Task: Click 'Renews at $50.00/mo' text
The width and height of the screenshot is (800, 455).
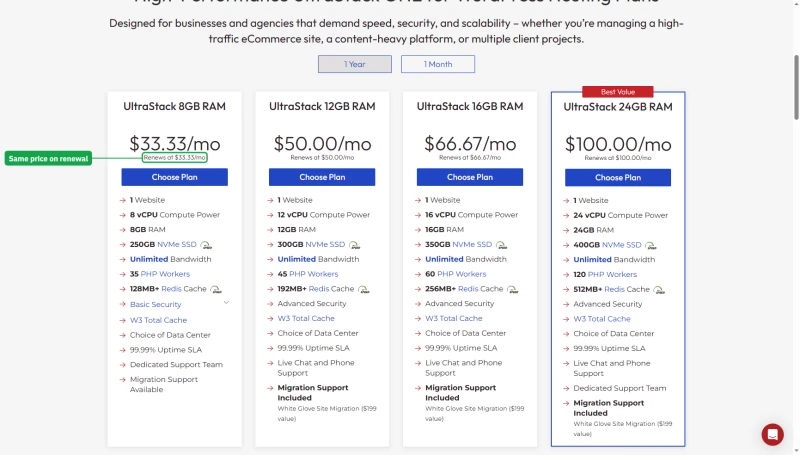Action: pos(322,158)
